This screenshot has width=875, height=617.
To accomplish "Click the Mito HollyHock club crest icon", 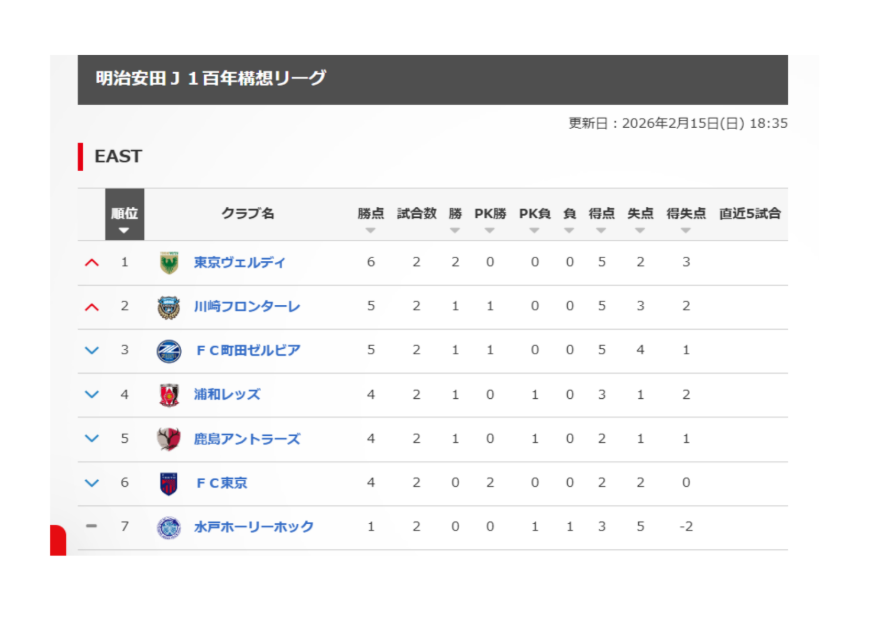I will point(169,527).
